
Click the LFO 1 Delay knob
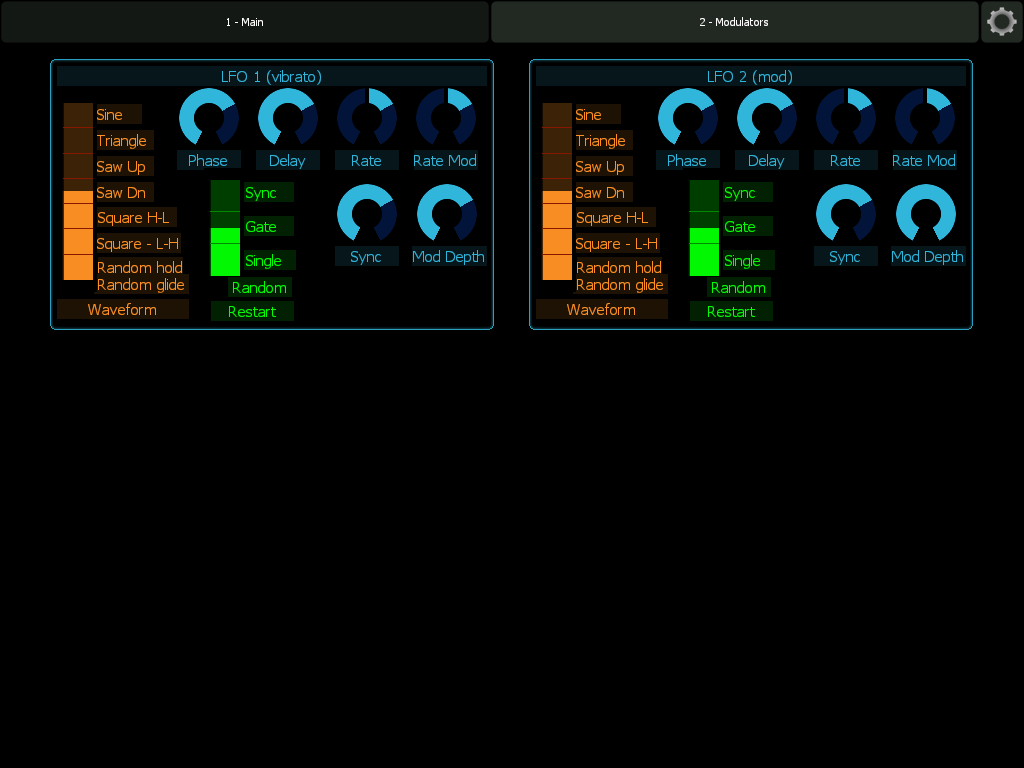click(x=288, y=118)
